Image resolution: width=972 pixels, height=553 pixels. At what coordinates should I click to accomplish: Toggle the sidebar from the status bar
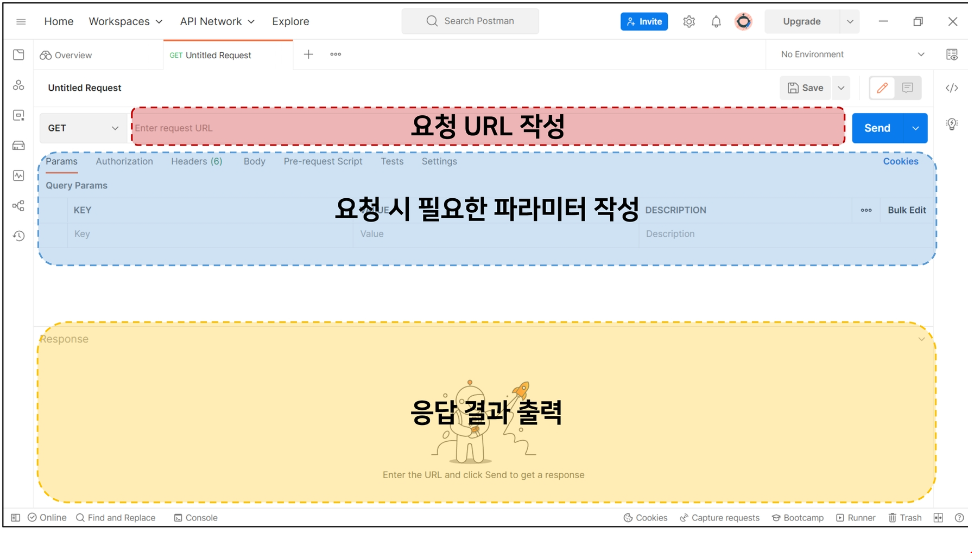tap(15, 518)
